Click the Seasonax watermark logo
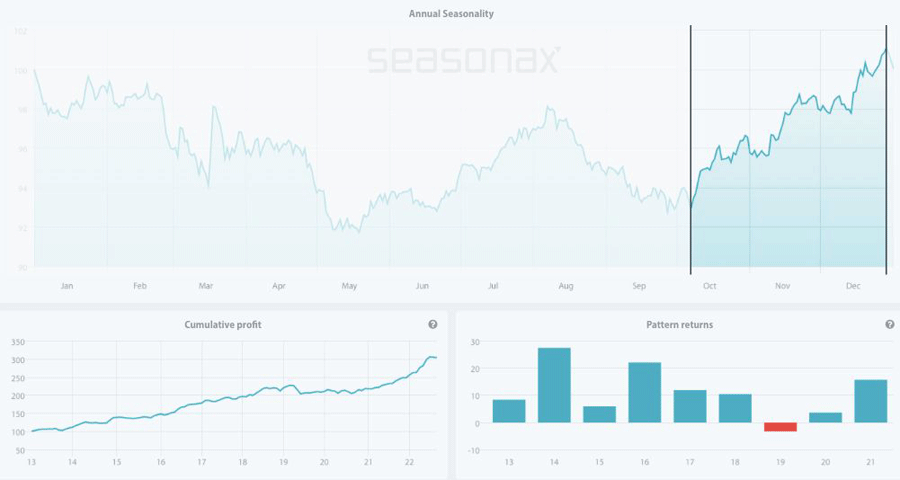 coord(463,60)
